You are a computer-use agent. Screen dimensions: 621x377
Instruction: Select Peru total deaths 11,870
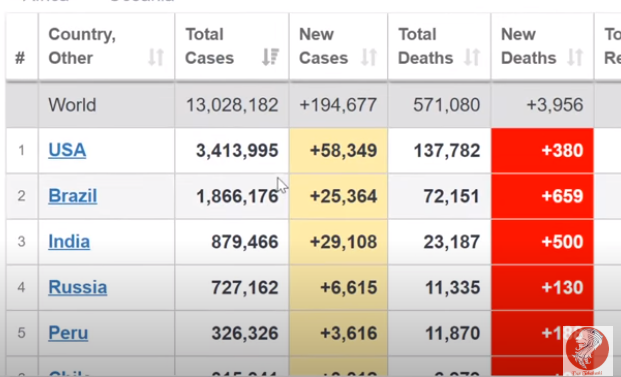[453, 333]
